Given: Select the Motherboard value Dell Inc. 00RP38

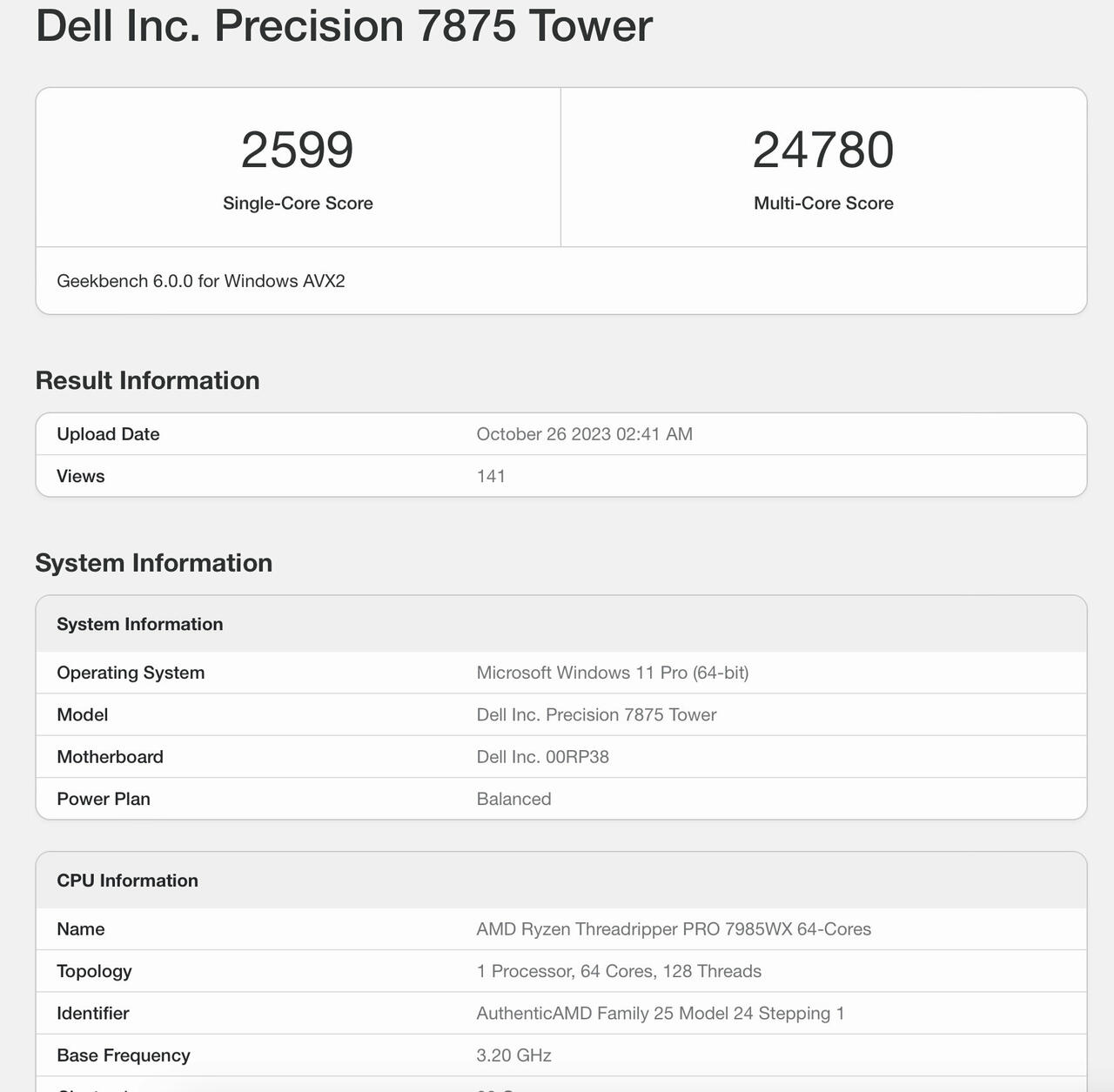Looking at the screenshot, I should pyautogui.click(x=543, y=757).
